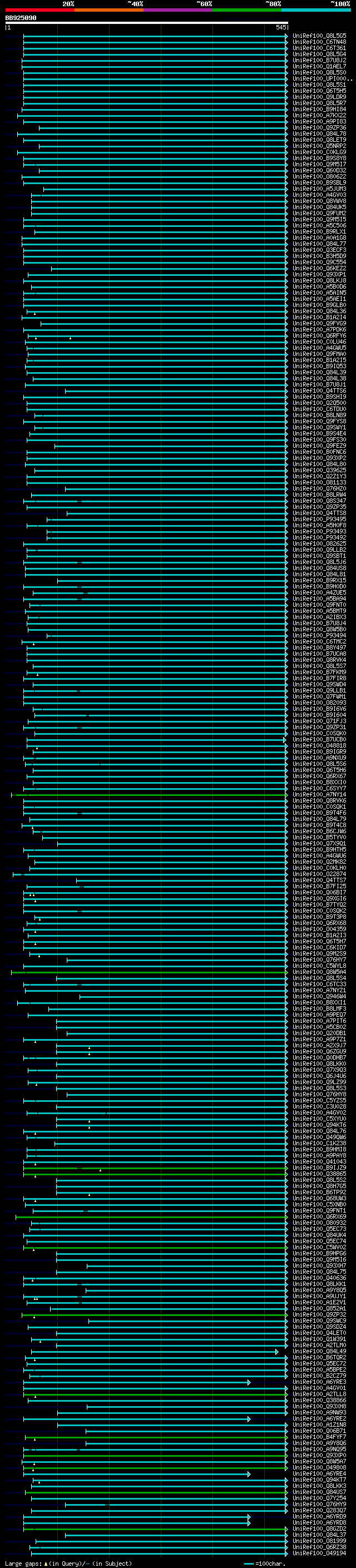Select hit label UniRef100_Q71FJ3
The width and height of the screenshot is (356, 1568).
tap(319, 721)
